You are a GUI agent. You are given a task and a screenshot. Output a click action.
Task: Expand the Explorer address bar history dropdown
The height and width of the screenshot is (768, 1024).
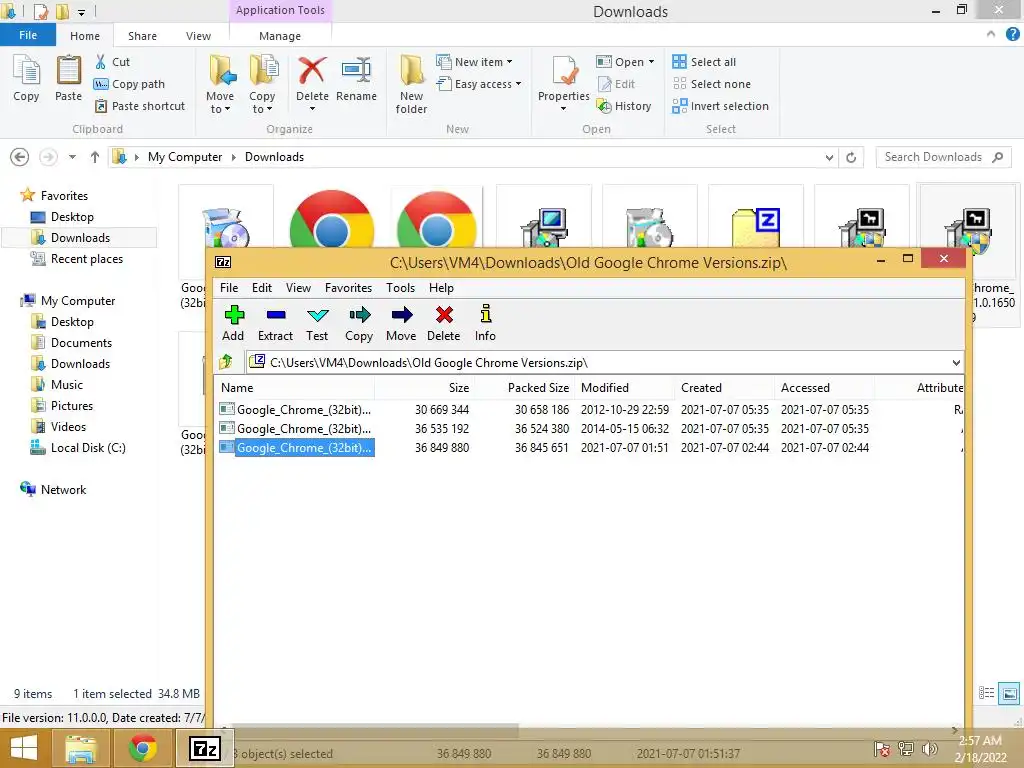[x=829, y=157]
